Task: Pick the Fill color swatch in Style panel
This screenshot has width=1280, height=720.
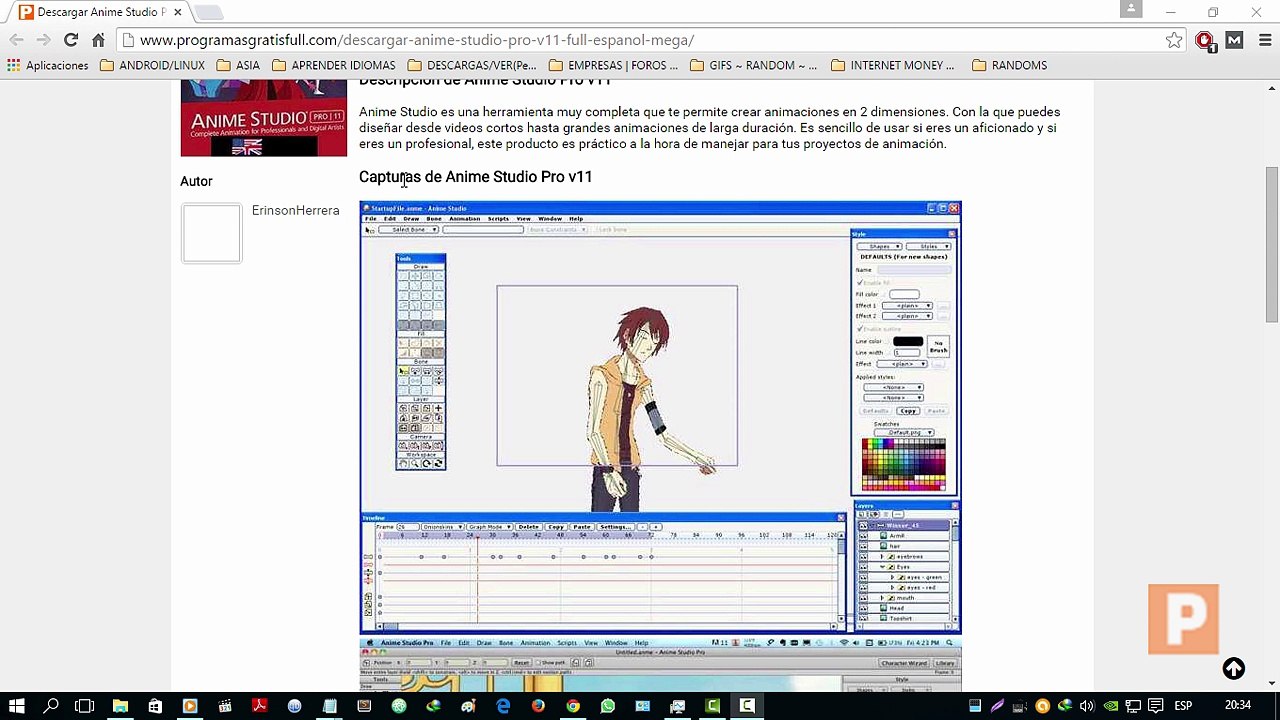Action: tap(904, 294)
